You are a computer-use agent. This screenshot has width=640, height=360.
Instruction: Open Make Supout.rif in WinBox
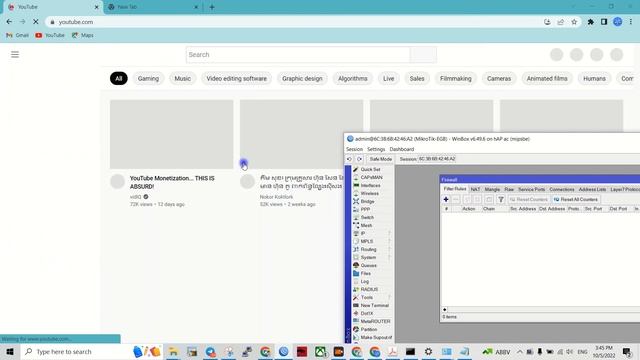[x=376, y=337]
